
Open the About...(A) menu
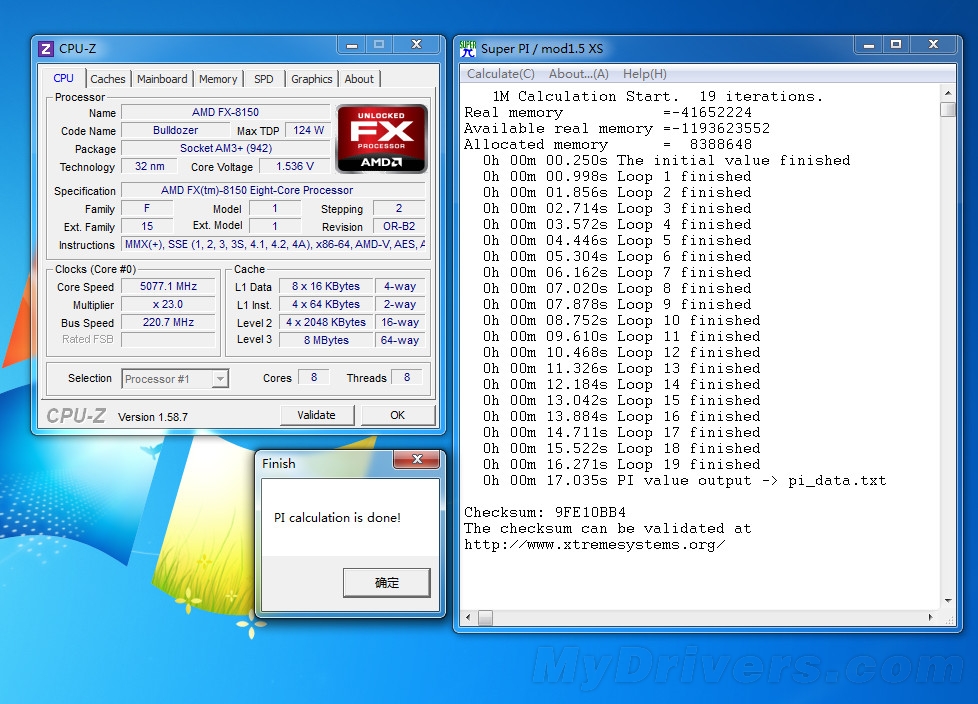tap(578, 74)
